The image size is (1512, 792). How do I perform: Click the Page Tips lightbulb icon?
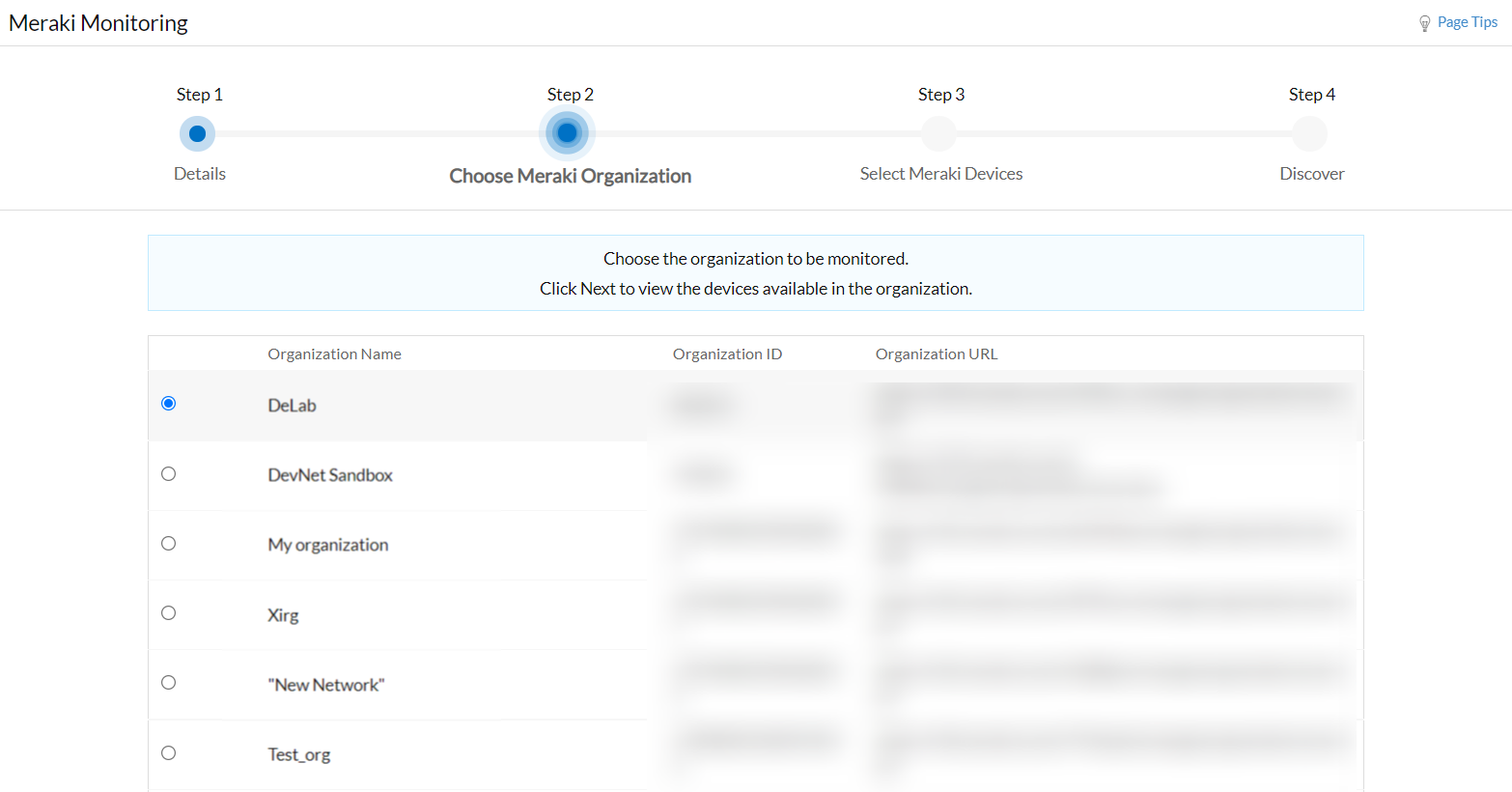click(1424, 21)
